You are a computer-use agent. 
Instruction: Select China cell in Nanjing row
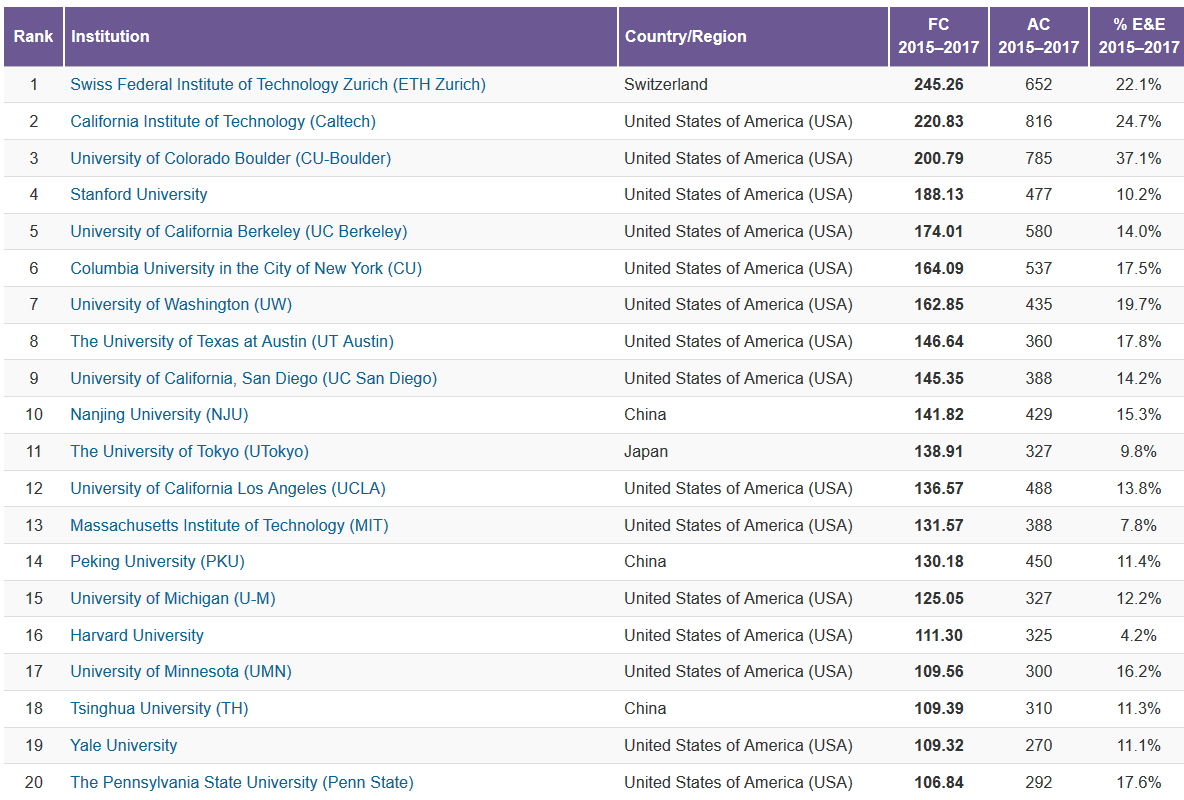pos(646,415)
